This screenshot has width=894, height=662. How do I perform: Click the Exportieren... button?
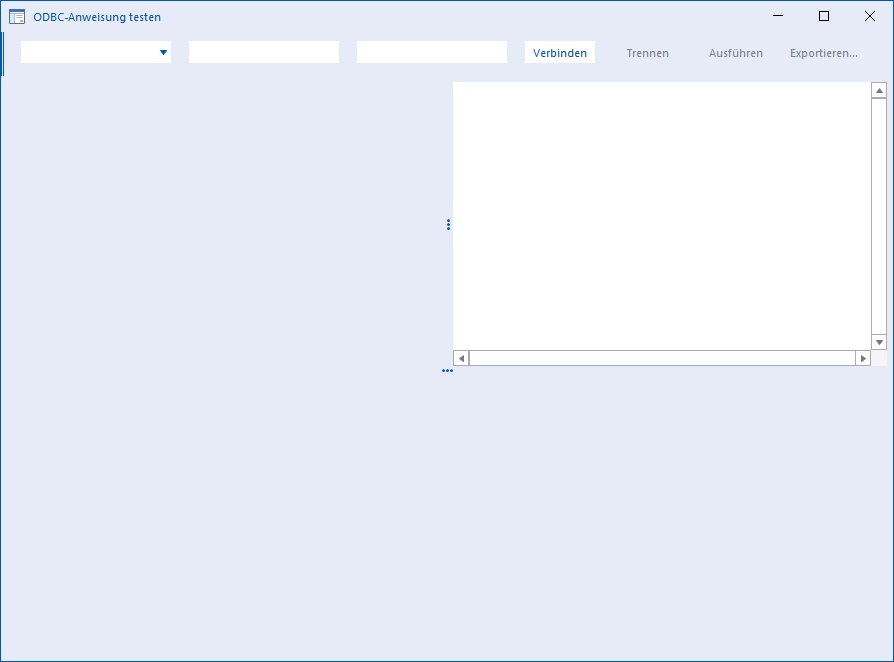coord(824,52)
